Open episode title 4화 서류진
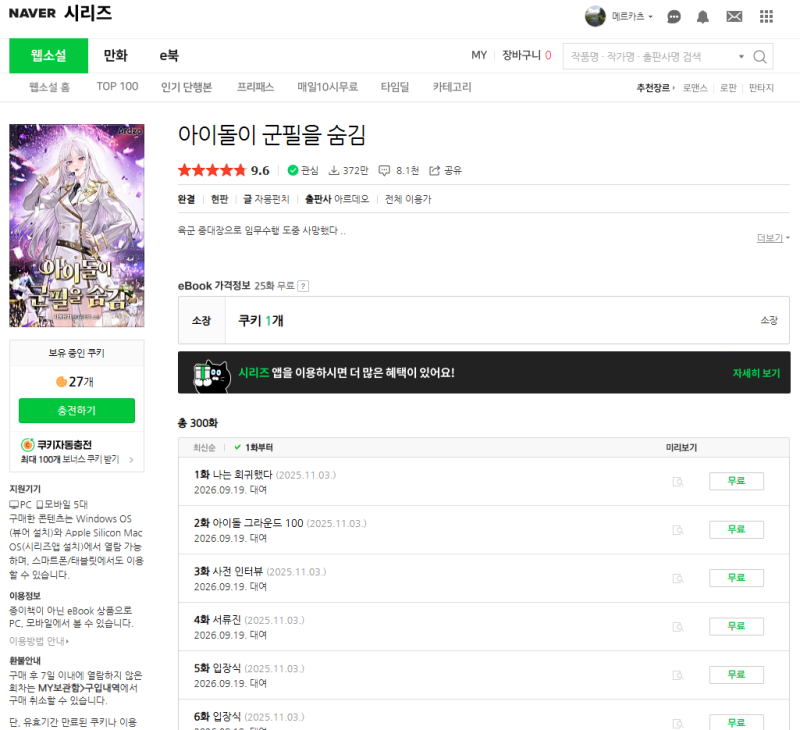 (217, 620)
